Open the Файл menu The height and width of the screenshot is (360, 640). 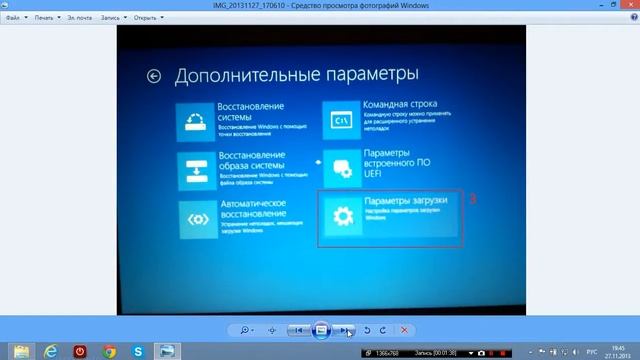(x=17, y=18)
